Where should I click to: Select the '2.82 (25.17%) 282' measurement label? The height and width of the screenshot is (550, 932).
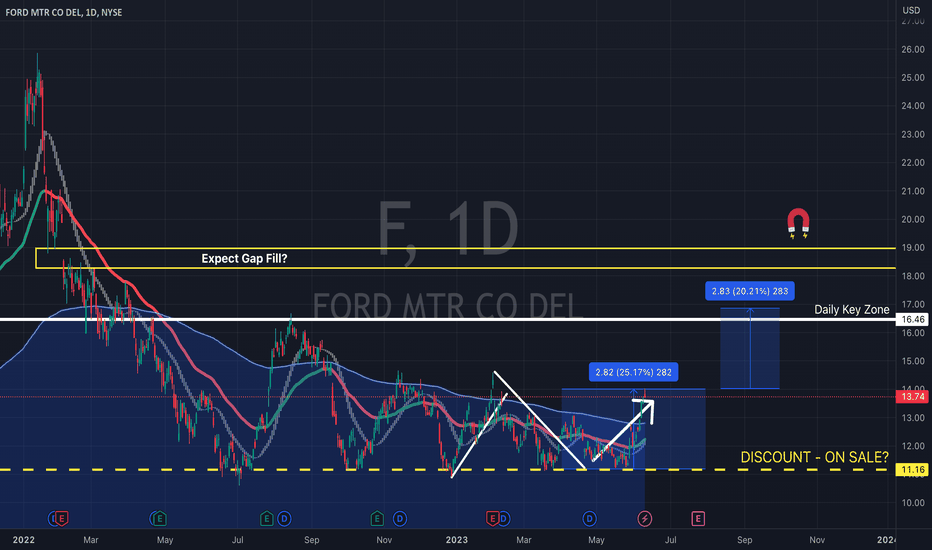tap(634, 372)
